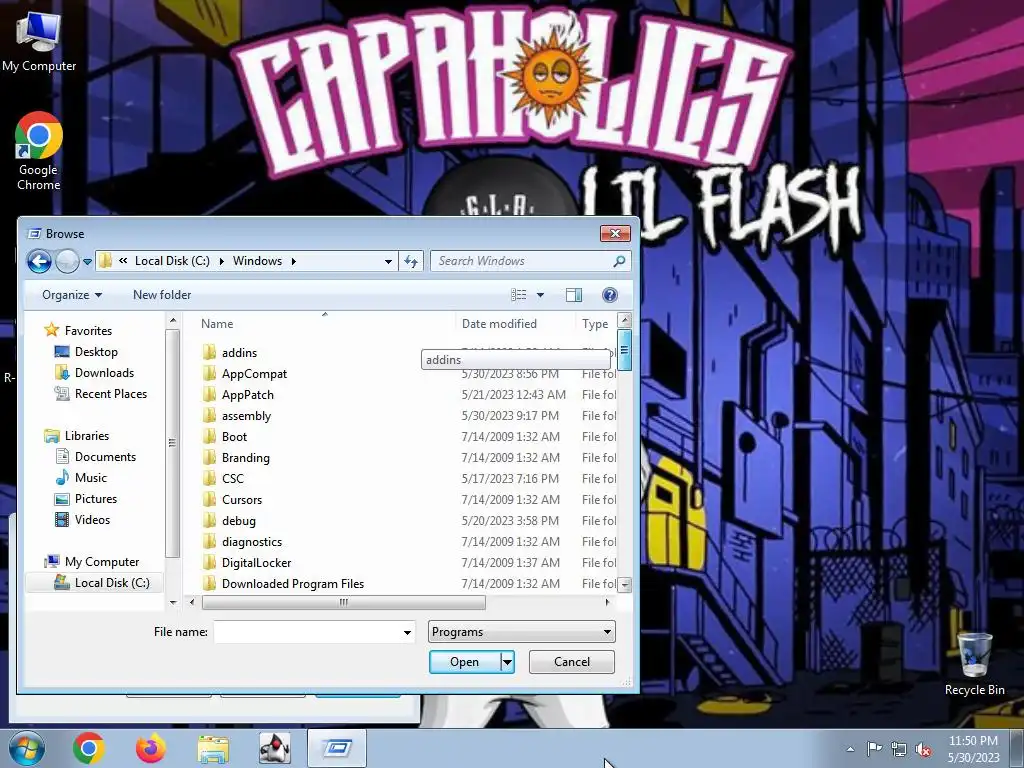The width and height of the screenshot is (1024, 768).
Task: Open the Java app taskbar icon
Action: (275, 748)
